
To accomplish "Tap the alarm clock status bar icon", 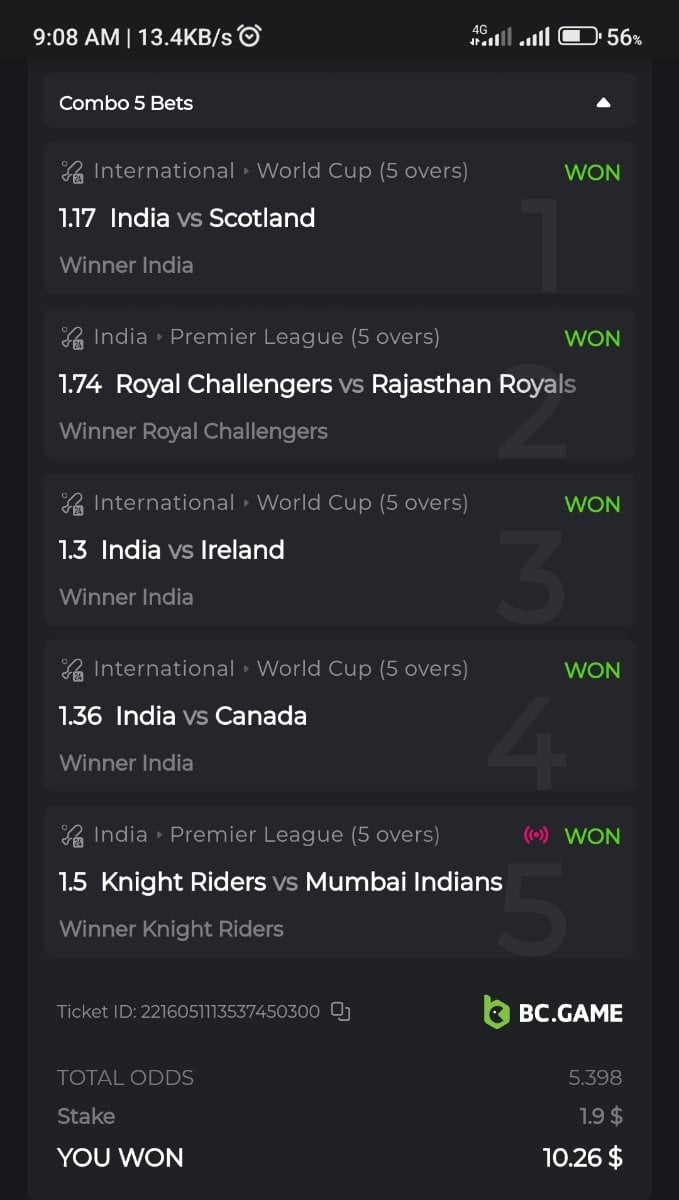I will [x=250, y=37].
